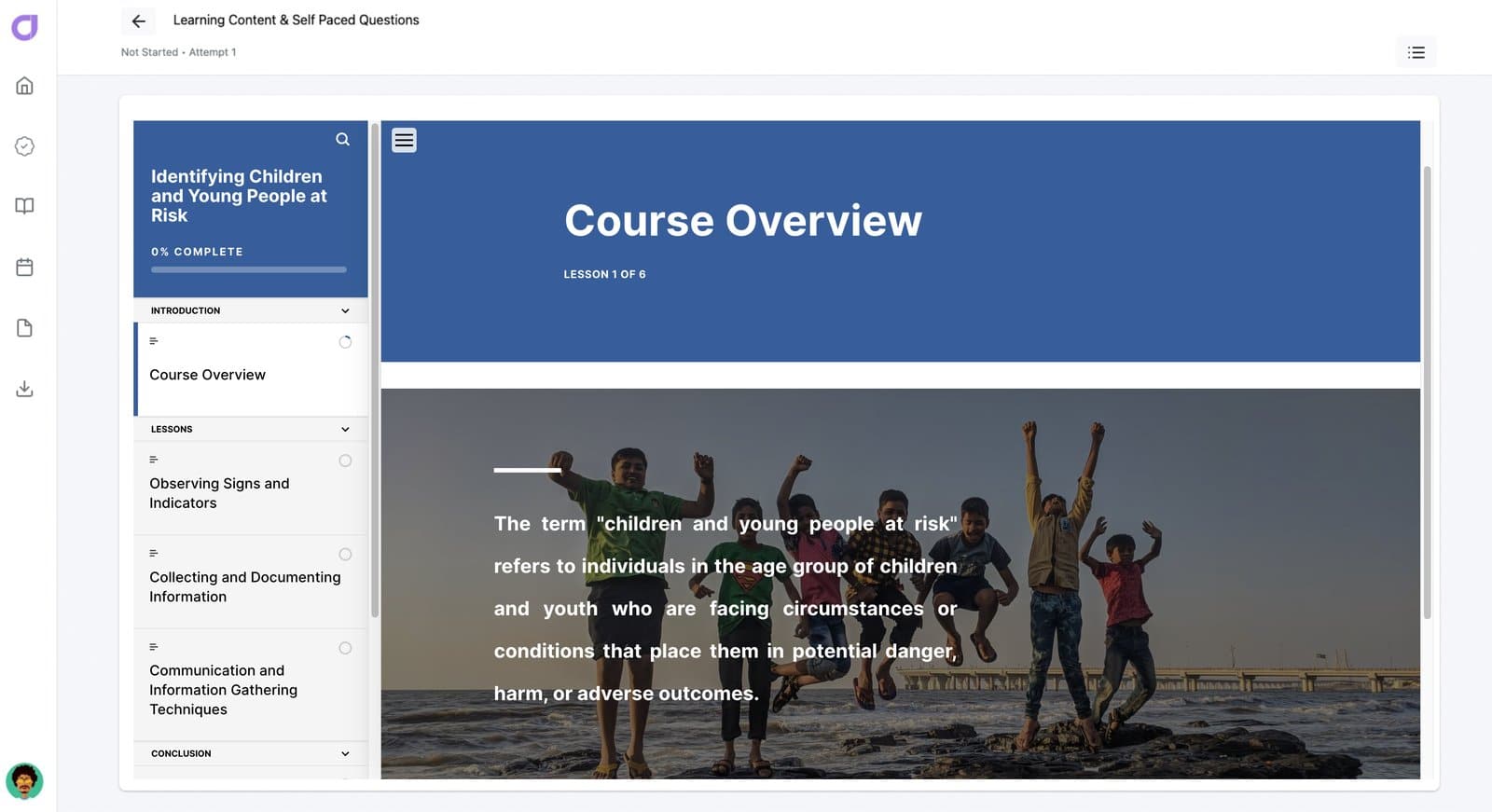Open Collecting and Documenting Information lesson
The image size is (1492, 812).
coord(251,582)
